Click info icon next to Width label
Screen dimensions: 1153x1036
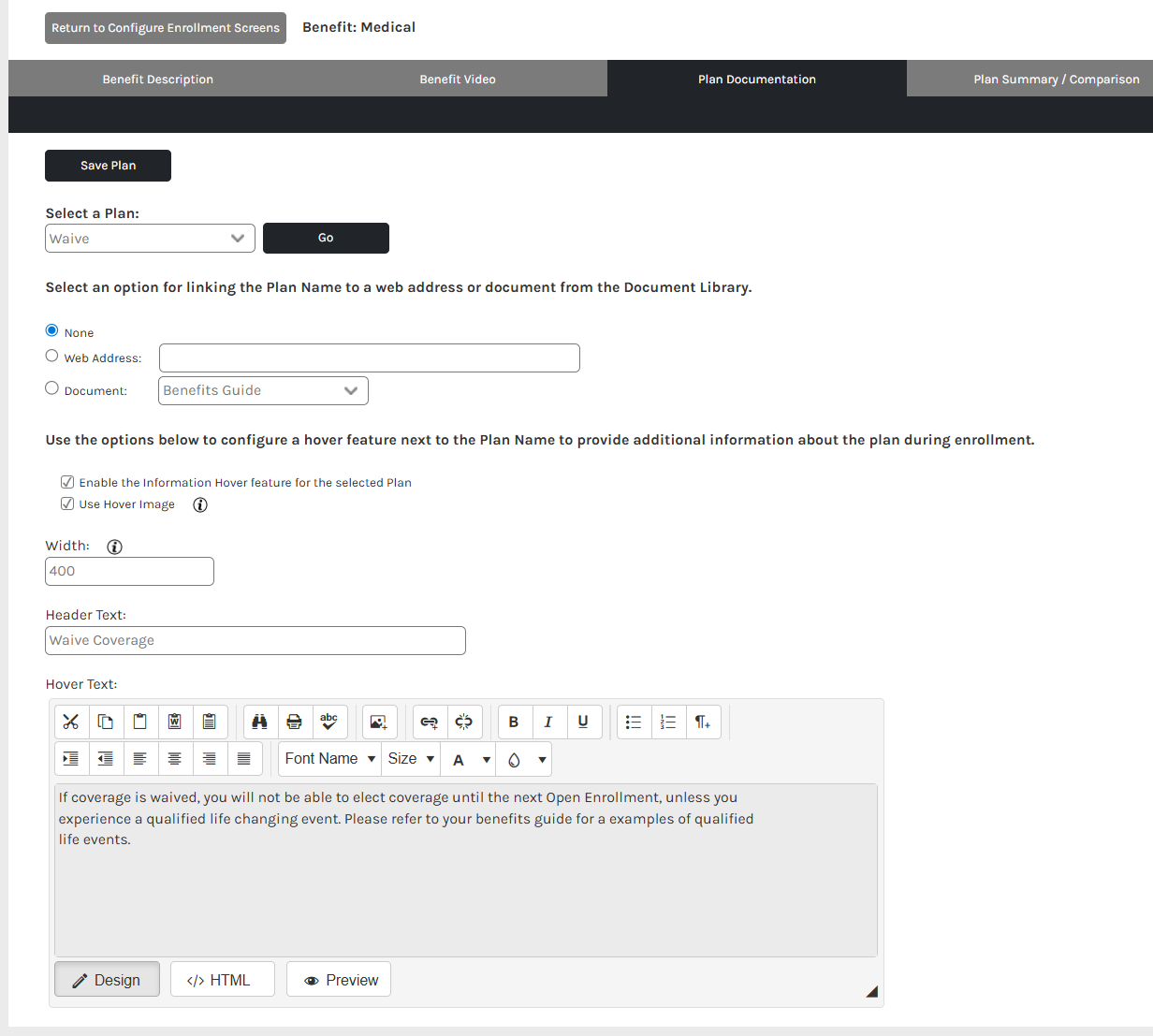[x=115, y=547]
